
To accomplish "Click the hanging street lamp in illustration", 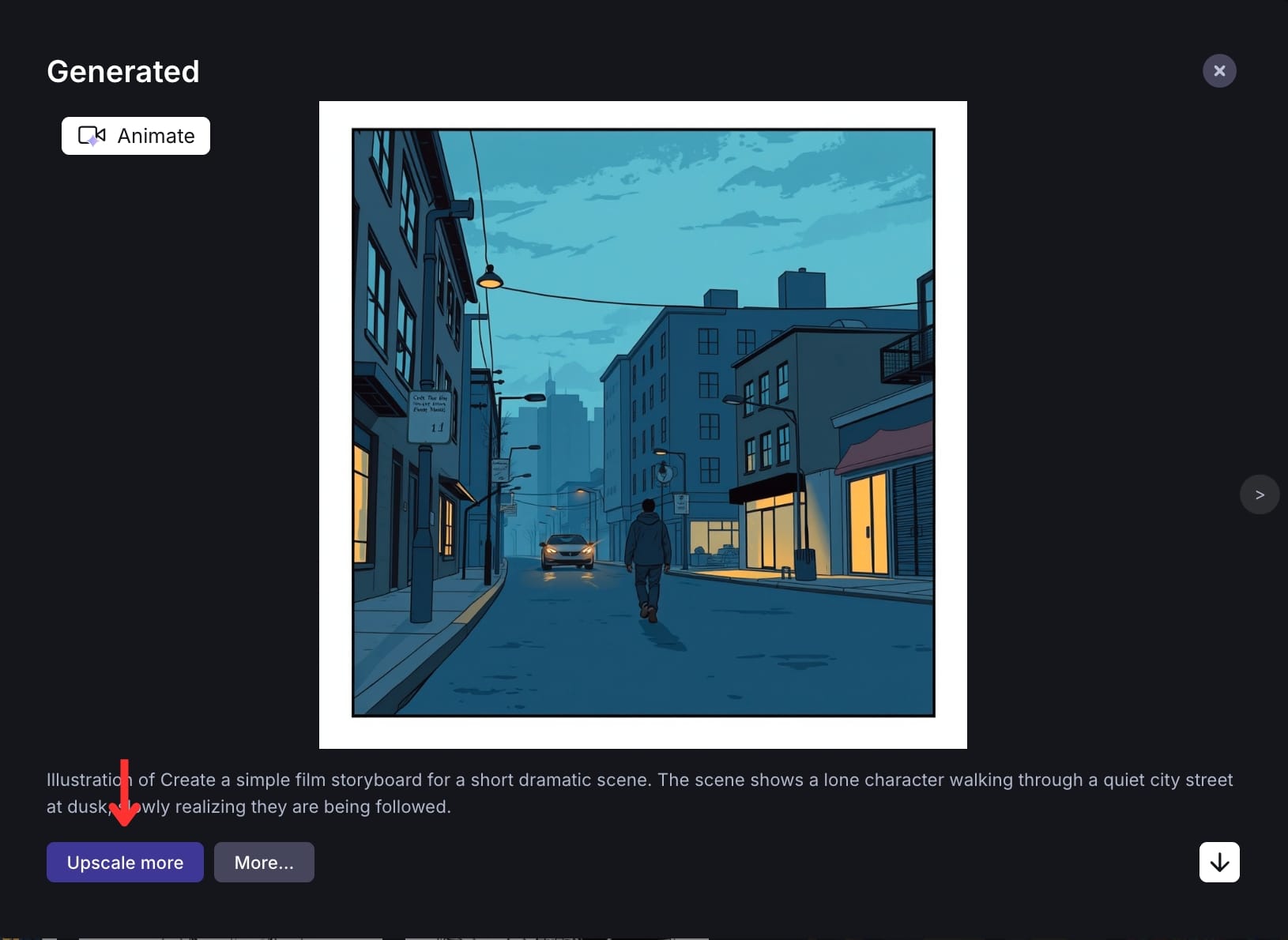I will point(490,277).
